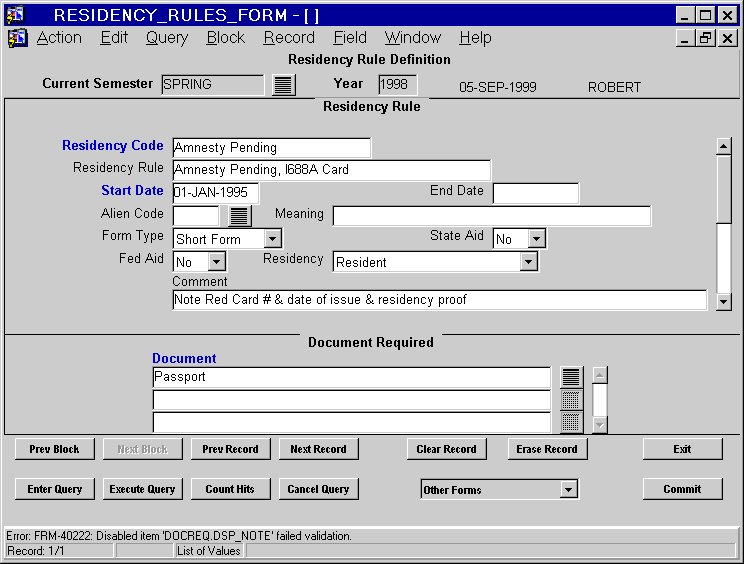744x564 pixels.
Task: Click Residency Rule scrollbar thumb
Action: [724, 188]
